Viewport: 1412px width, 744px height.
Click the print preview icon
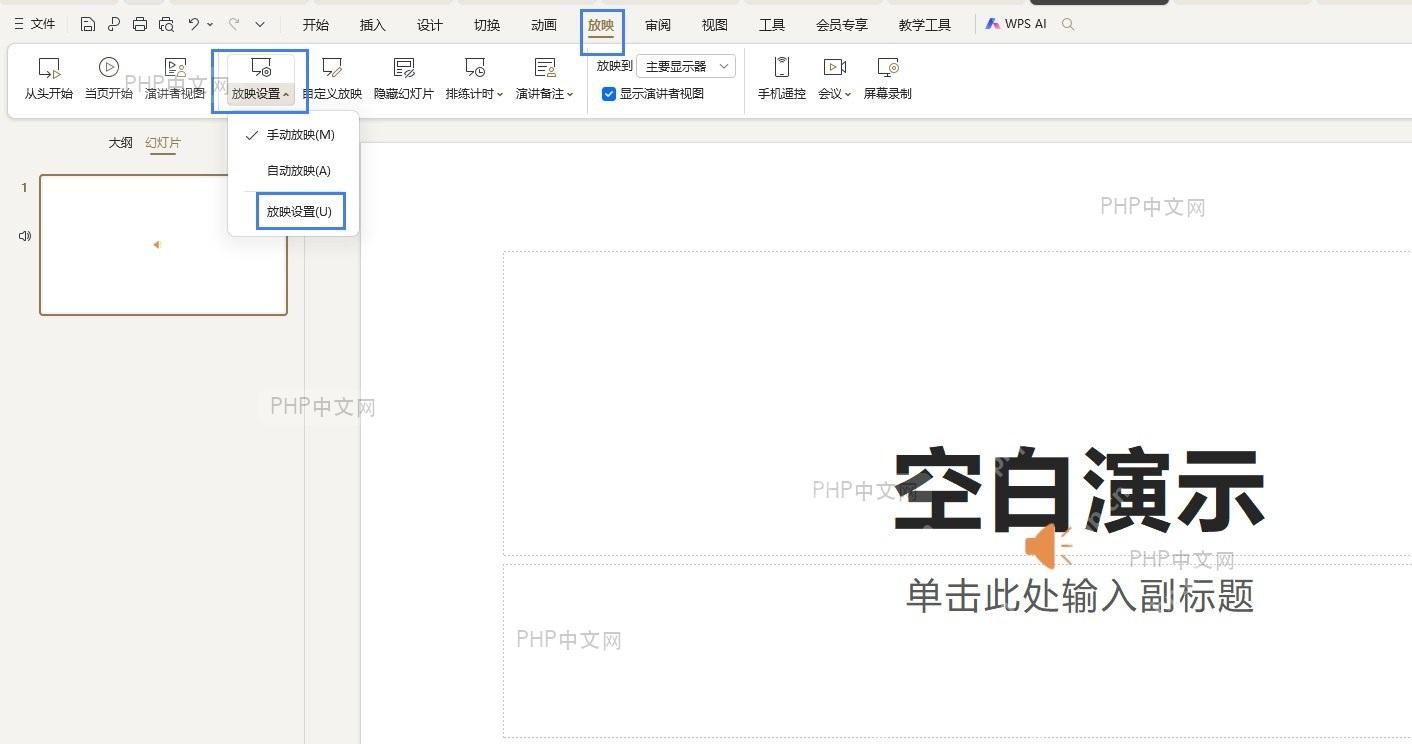[x=166, y=24]
